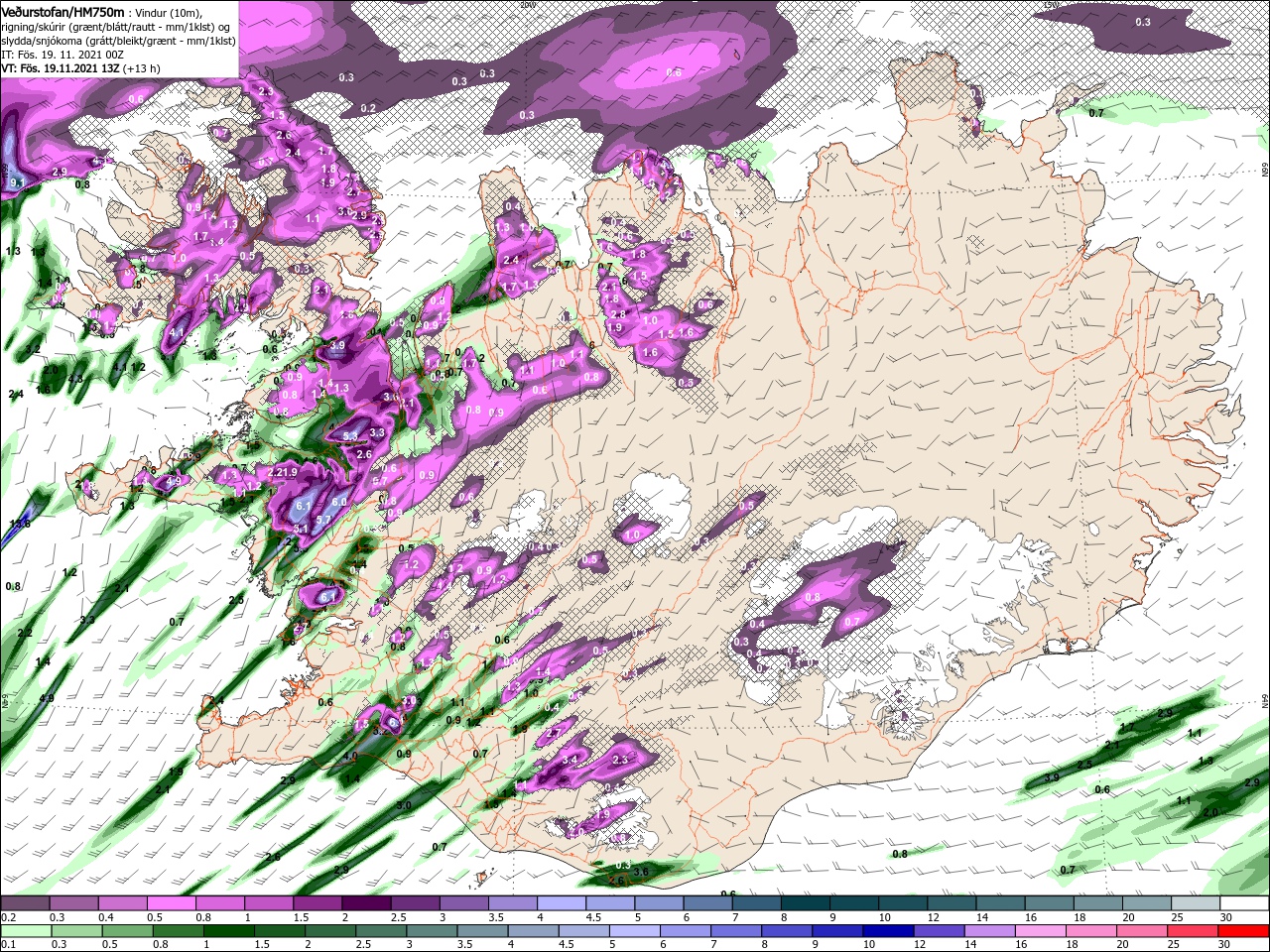
Task: Click the '0.1' label in the rain legend
Action: click(8, 944)
